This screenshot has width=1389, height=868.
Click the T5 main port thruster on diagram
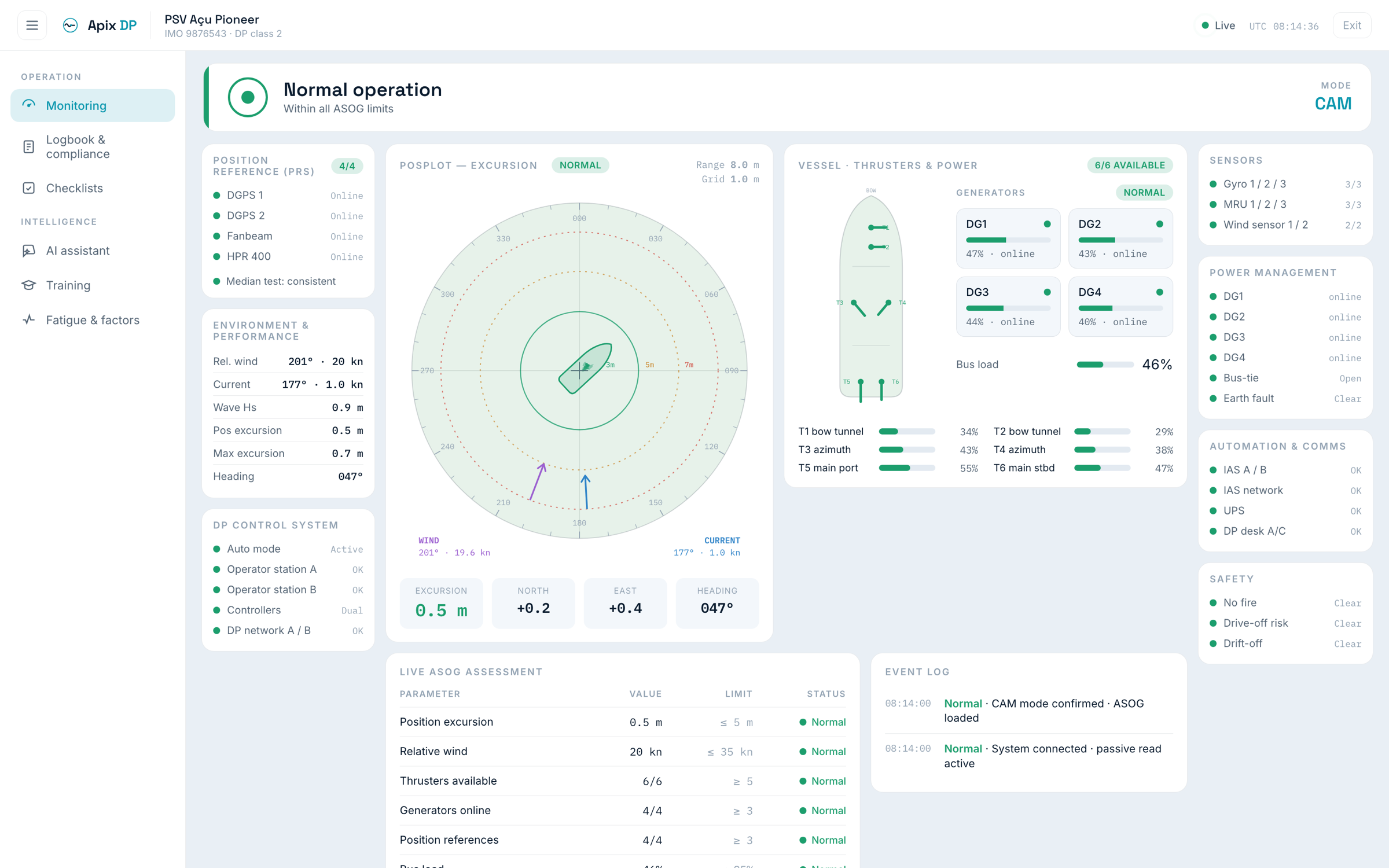[861, 391]
